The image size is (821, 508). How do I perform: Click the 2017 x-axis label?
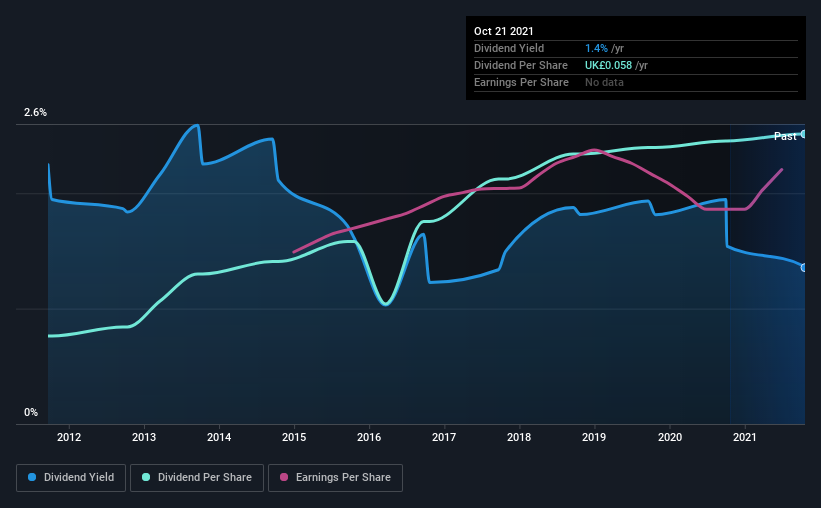pyautogui.click(x=444, y=437)
